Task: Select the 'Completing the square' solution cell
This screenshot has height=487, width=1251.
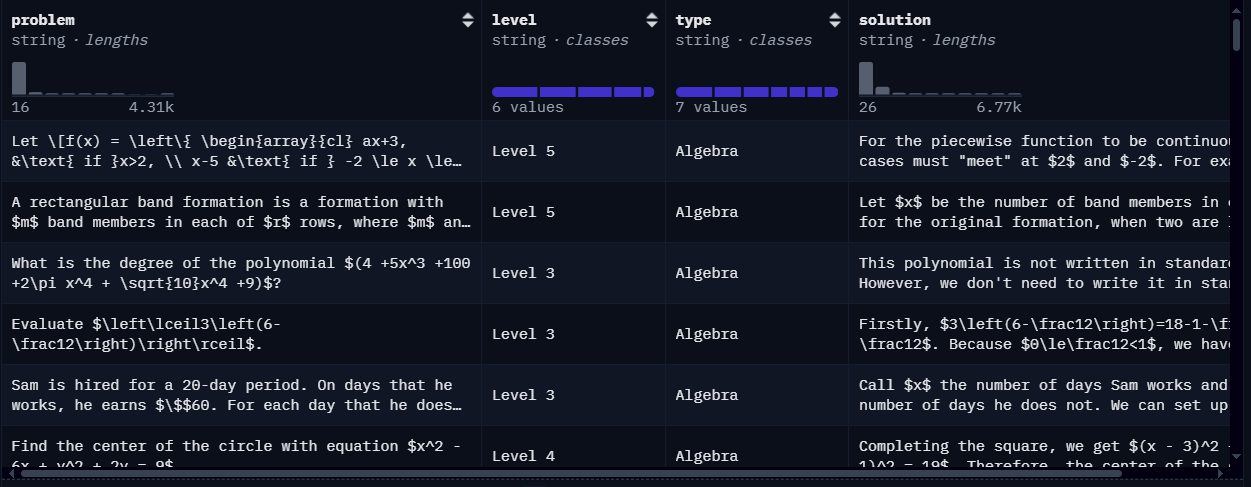Action: (x=1040, y=456)
